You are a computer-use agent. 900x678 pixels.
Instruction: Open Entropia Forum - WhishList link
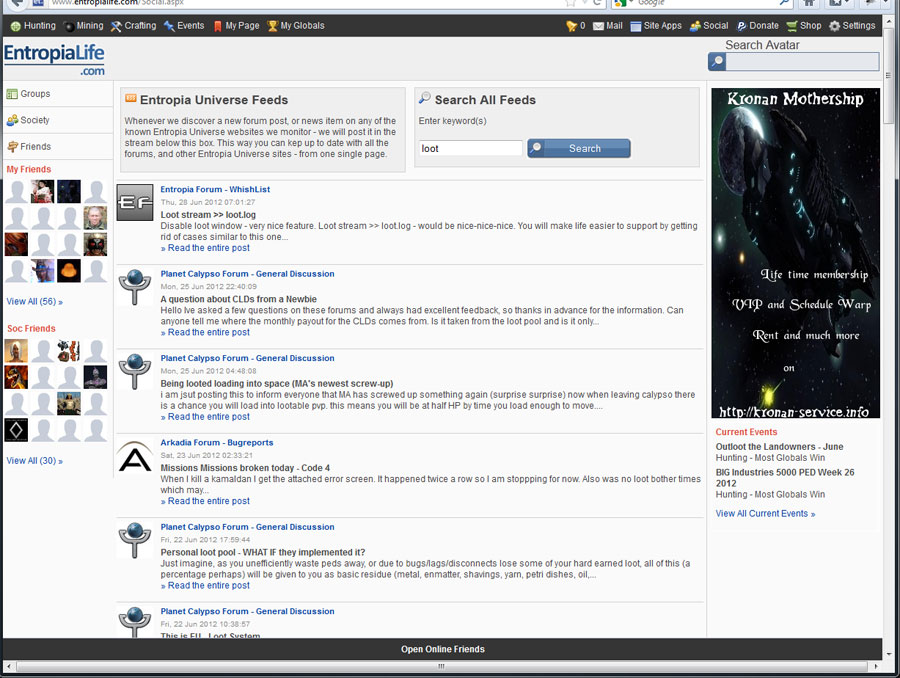(x=215, y=189)
